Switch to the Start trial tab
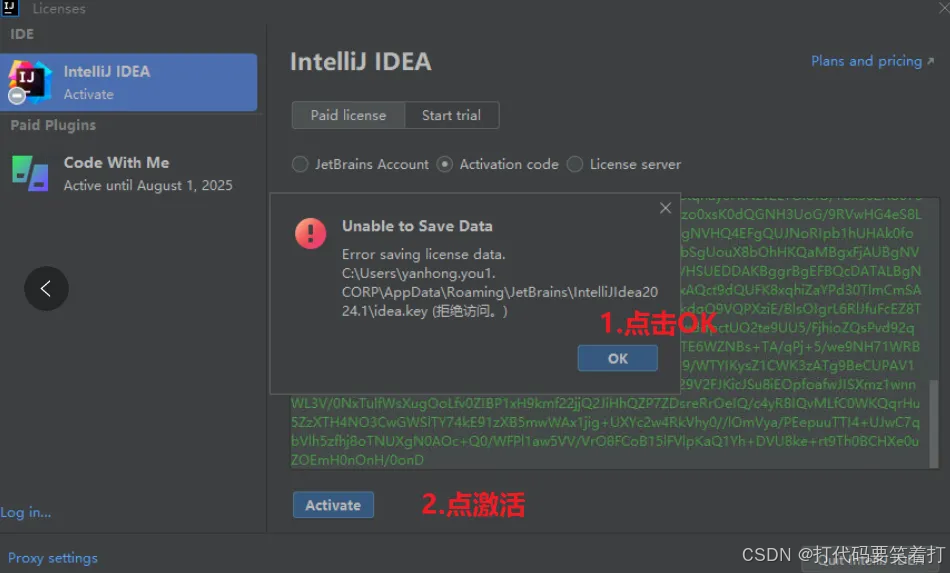Viewport: 950px width, 573px height. tap(451, 115)
